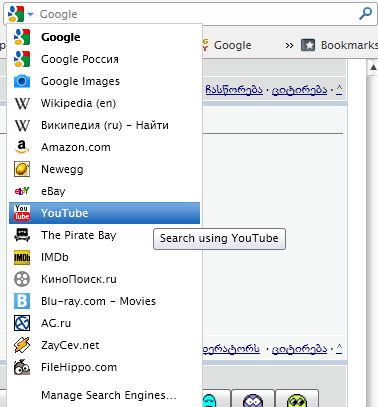Click the Pirate Bay ship icon
This screenshot has width=378, height=407.
pos(22,235)
